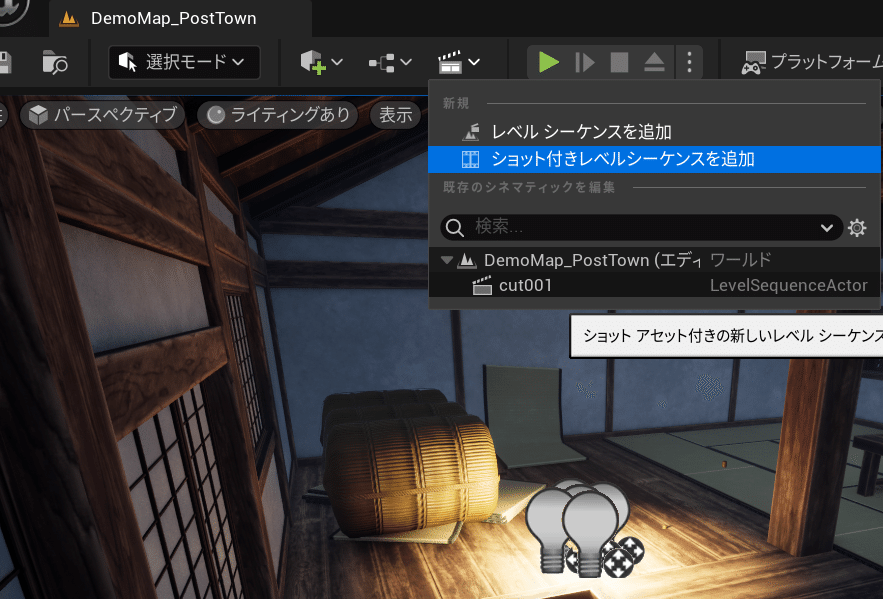883x599 pixels.
Task: Click the cut001 clapperboard icon
Action: tap(482, 285)
